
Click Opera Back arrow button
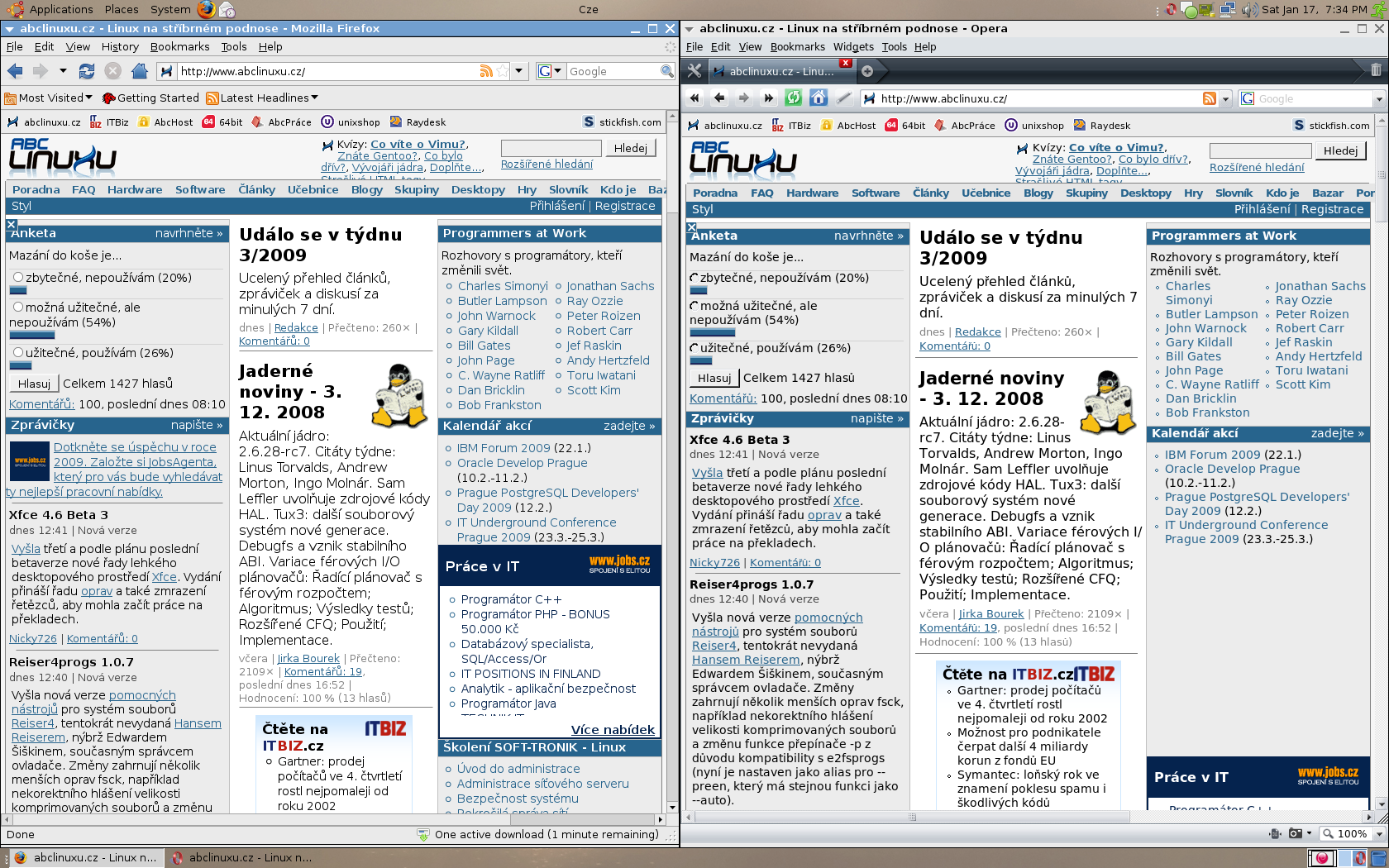pyautogui.click(x=719, y=98)
